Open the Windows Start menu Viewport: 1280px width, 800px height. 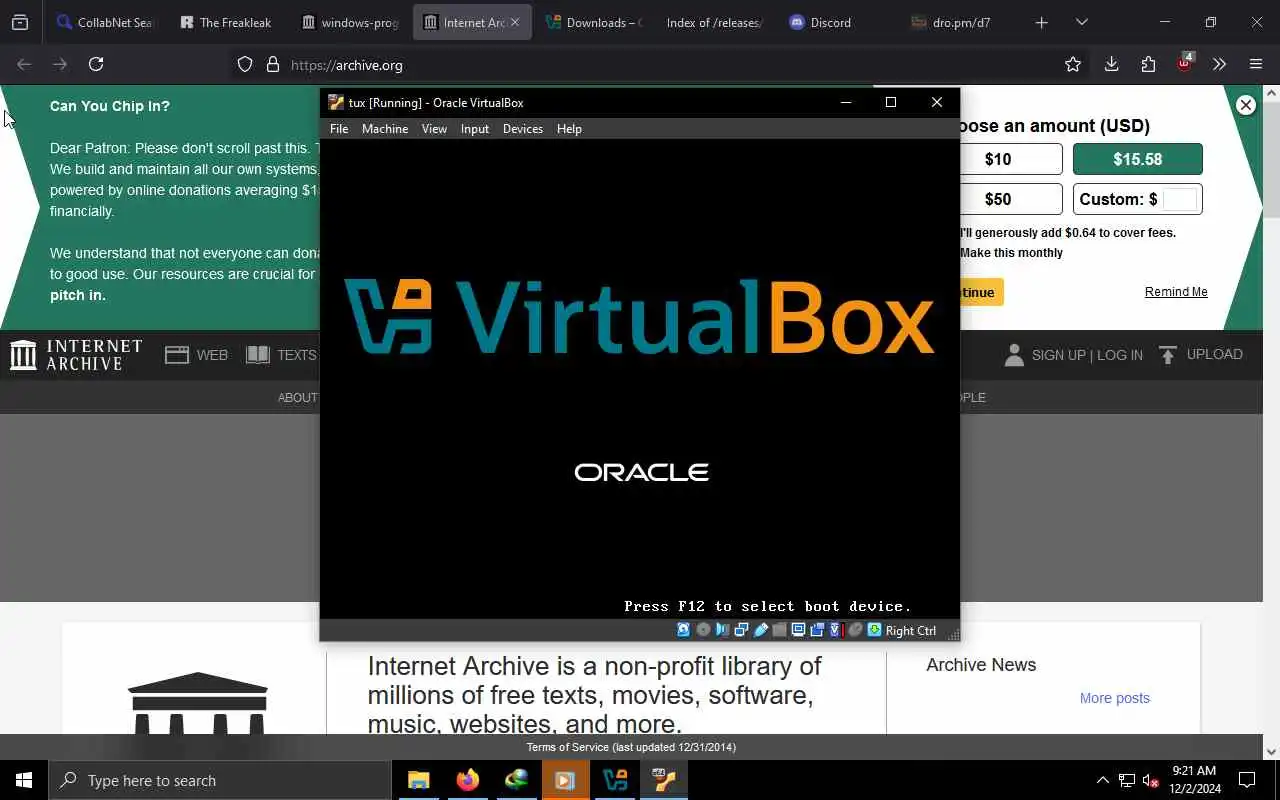[x=24, y=780]
